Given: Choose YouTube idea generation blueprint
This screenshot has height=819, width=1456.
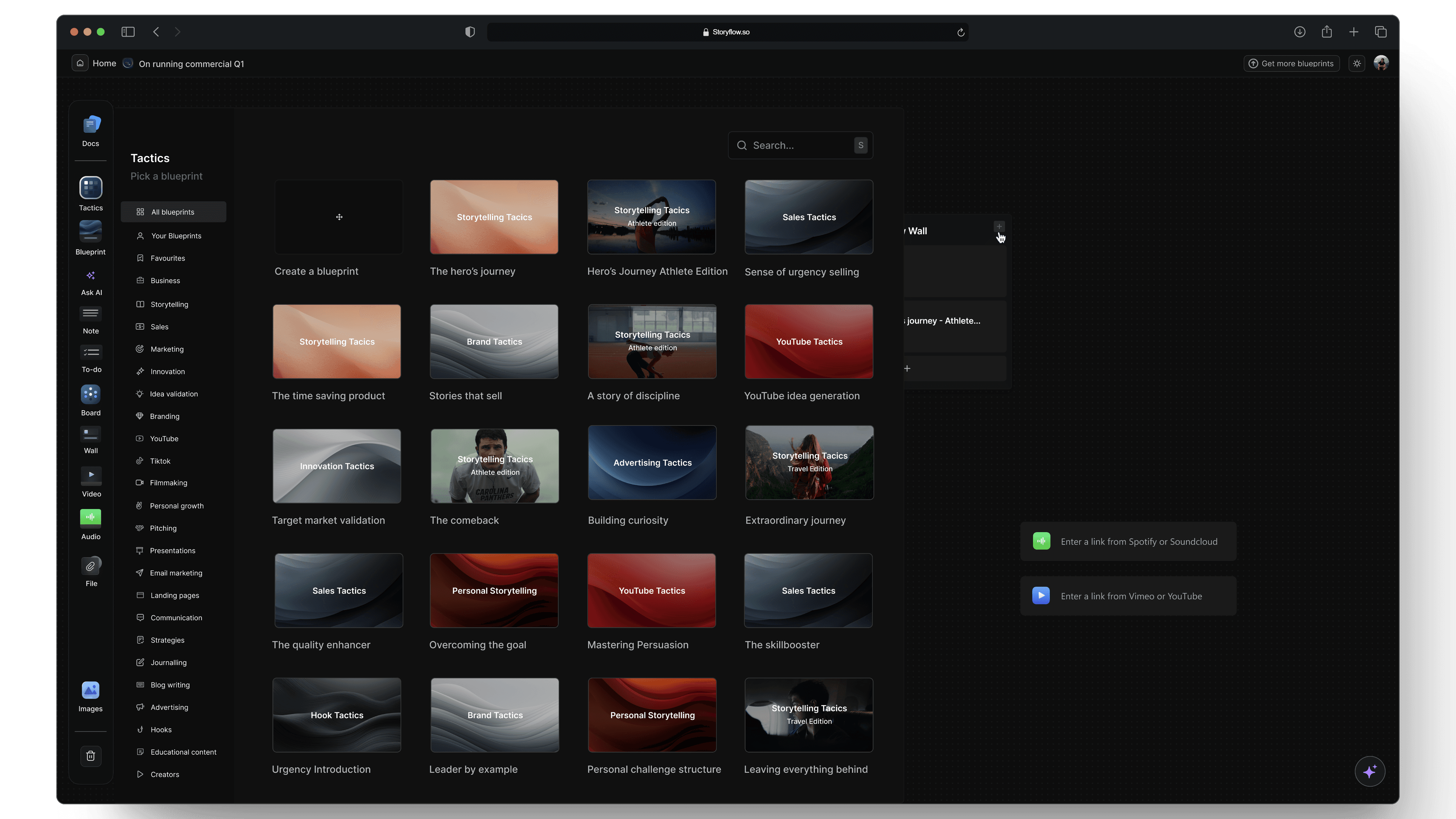Looking at the screenshot, I should click(809, 341).
